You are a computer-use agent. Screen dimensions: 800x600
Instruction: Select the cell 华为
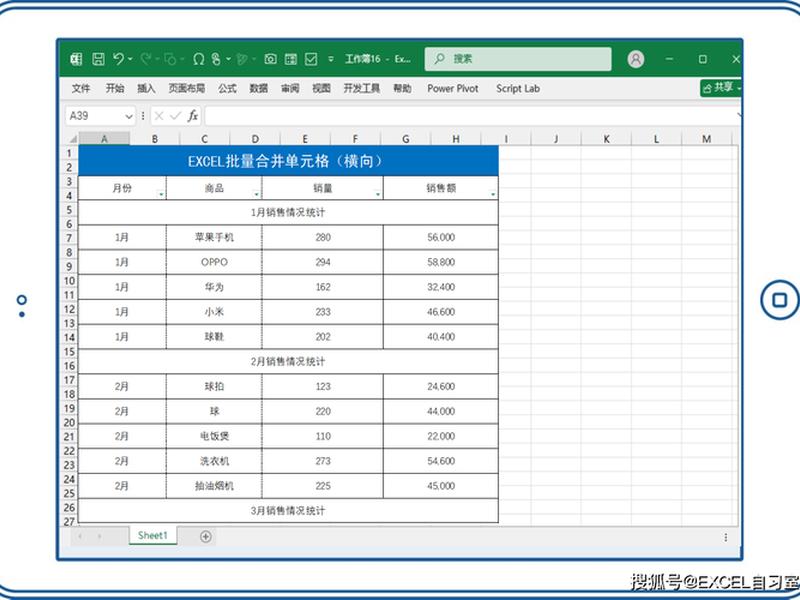(214, 287)
